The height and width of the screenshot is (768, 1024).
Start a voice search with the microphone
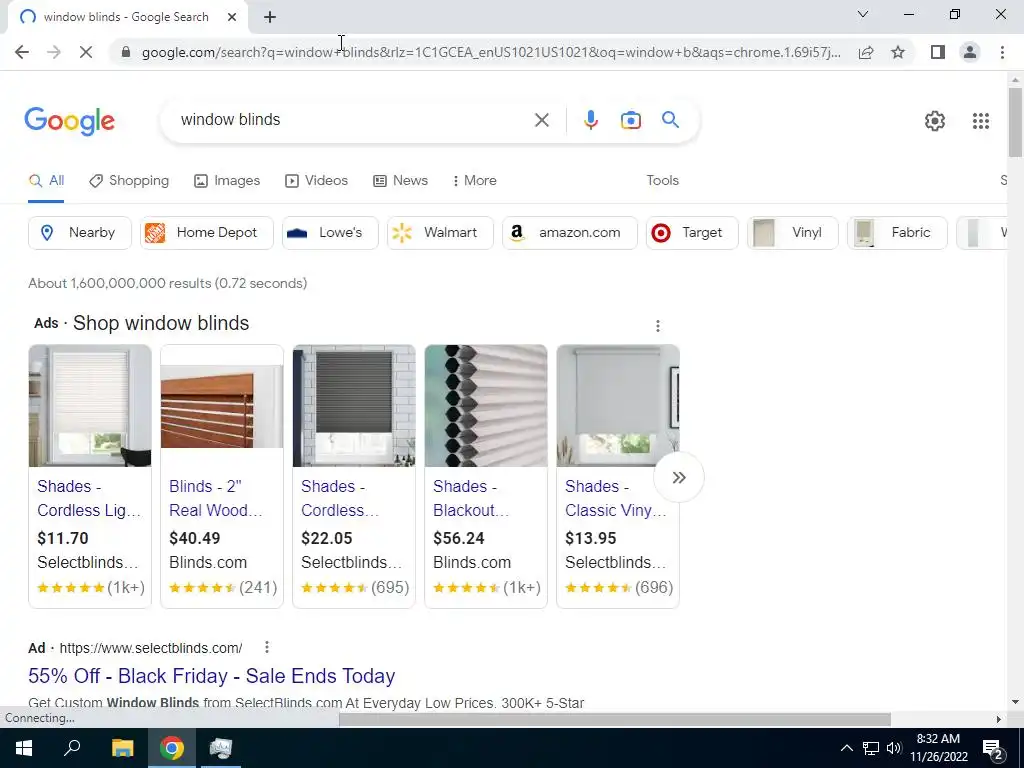(590, 120)
